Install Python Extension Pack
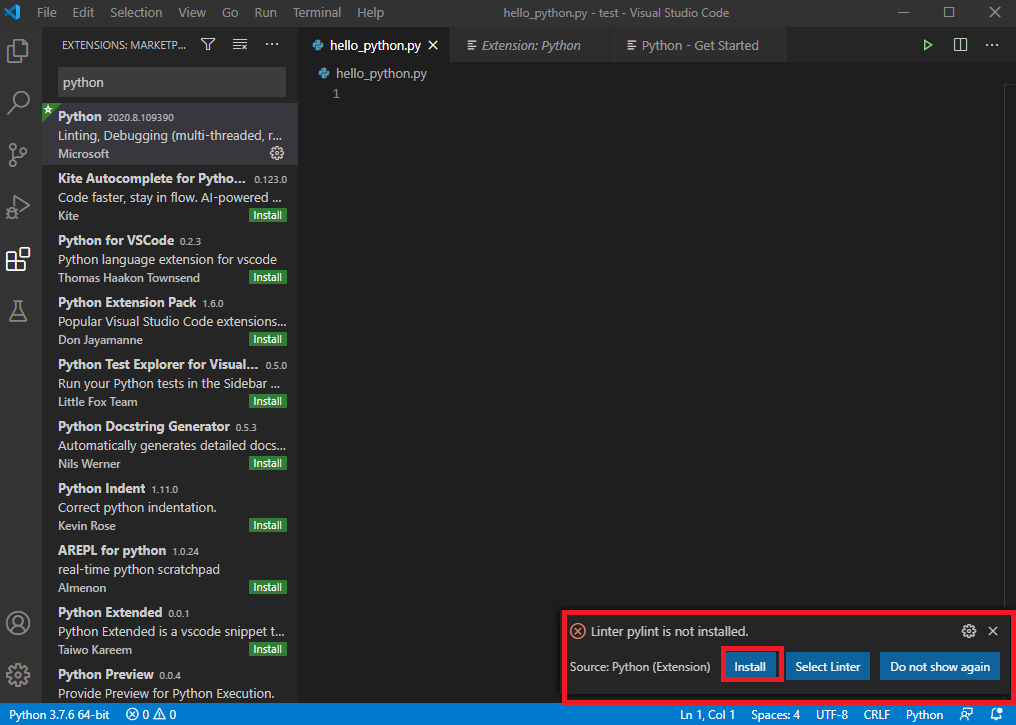 tap(268, 339)
